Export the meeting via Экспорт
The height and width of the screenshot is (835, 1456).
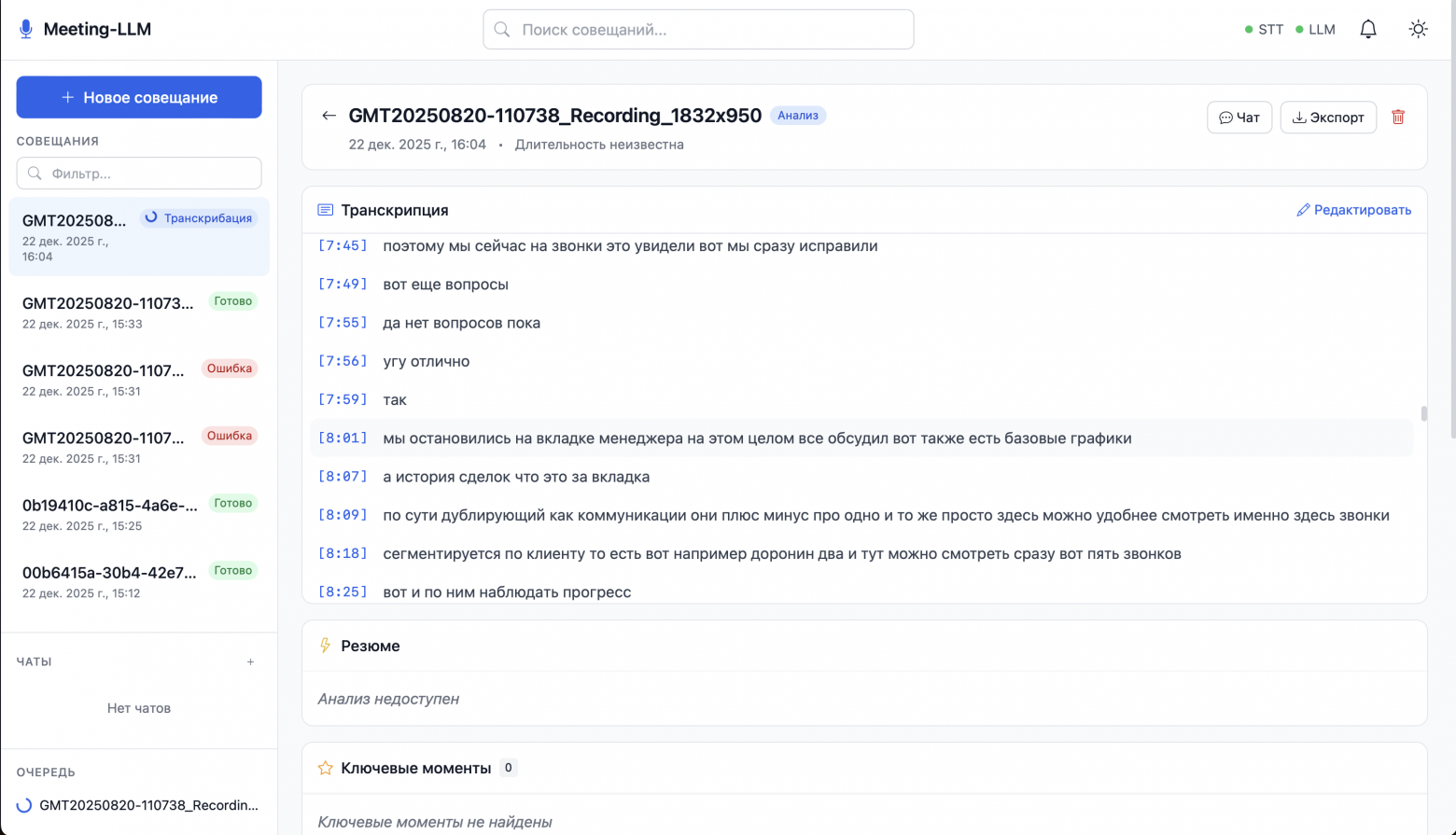point(1328,117)
